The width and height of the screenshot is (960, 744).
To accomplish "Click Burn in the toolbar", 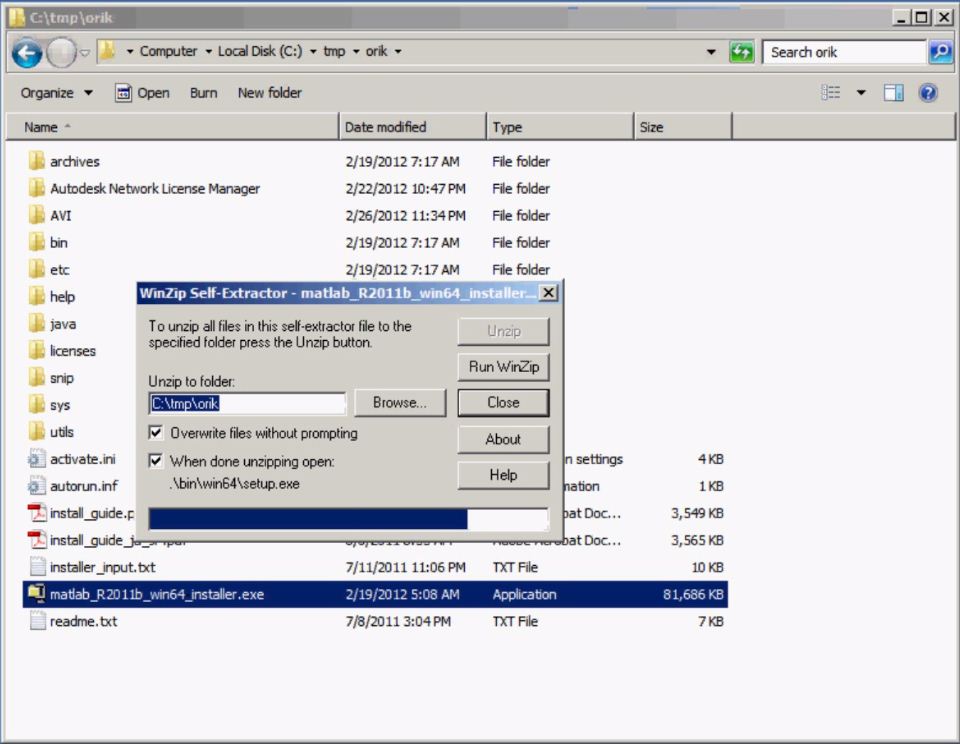I will [203, 93].
